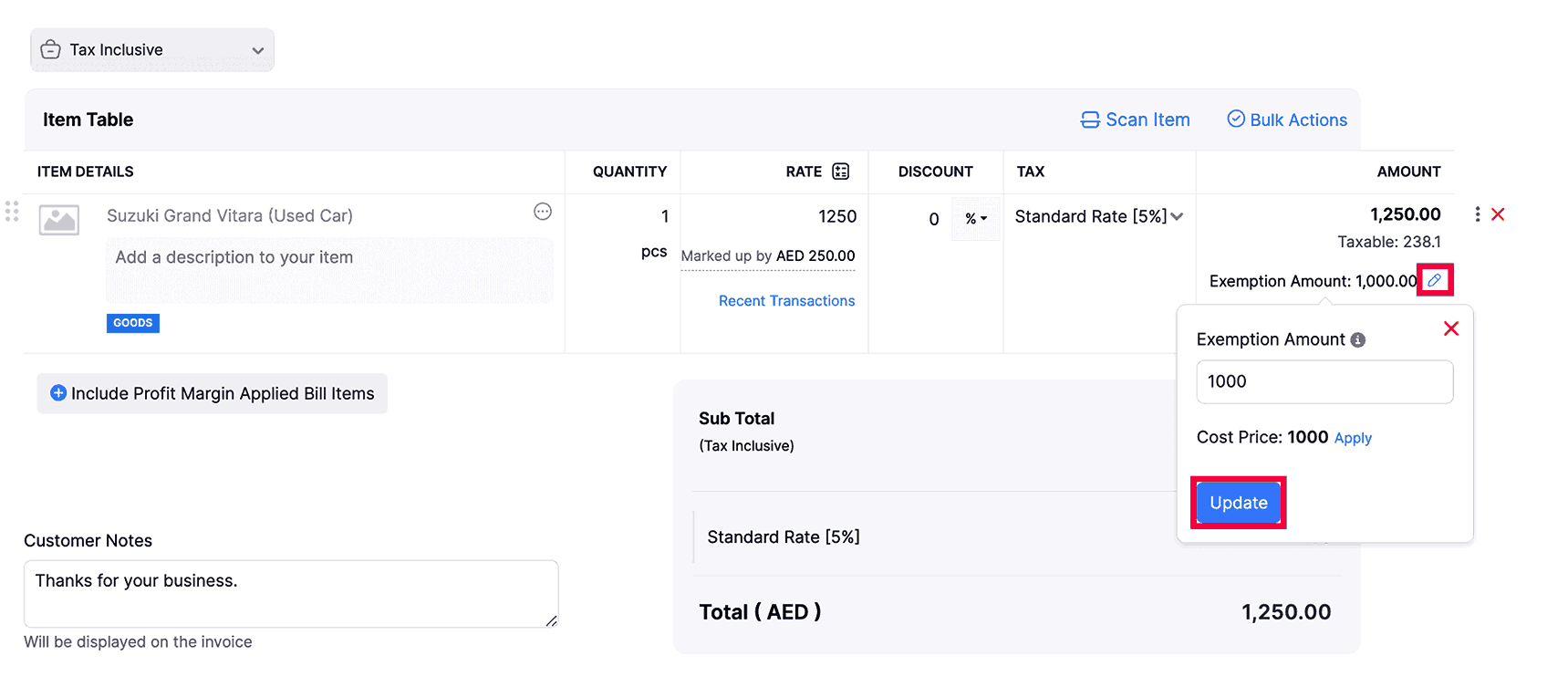1568x687 pixels.
Task: Click the info icon next to Exemption Amount
Action: click(1358, 340)
